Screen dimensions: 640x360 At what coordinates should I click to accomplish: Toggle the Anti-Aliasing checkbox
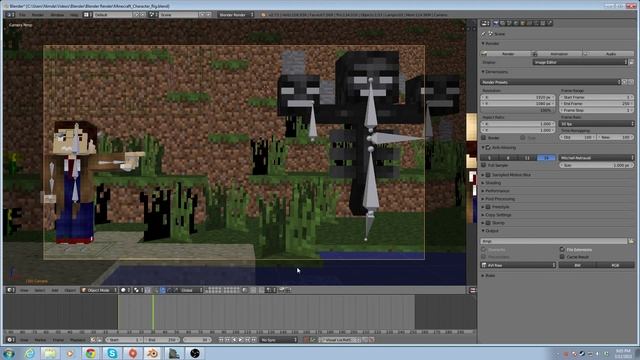tap(488, 148)
